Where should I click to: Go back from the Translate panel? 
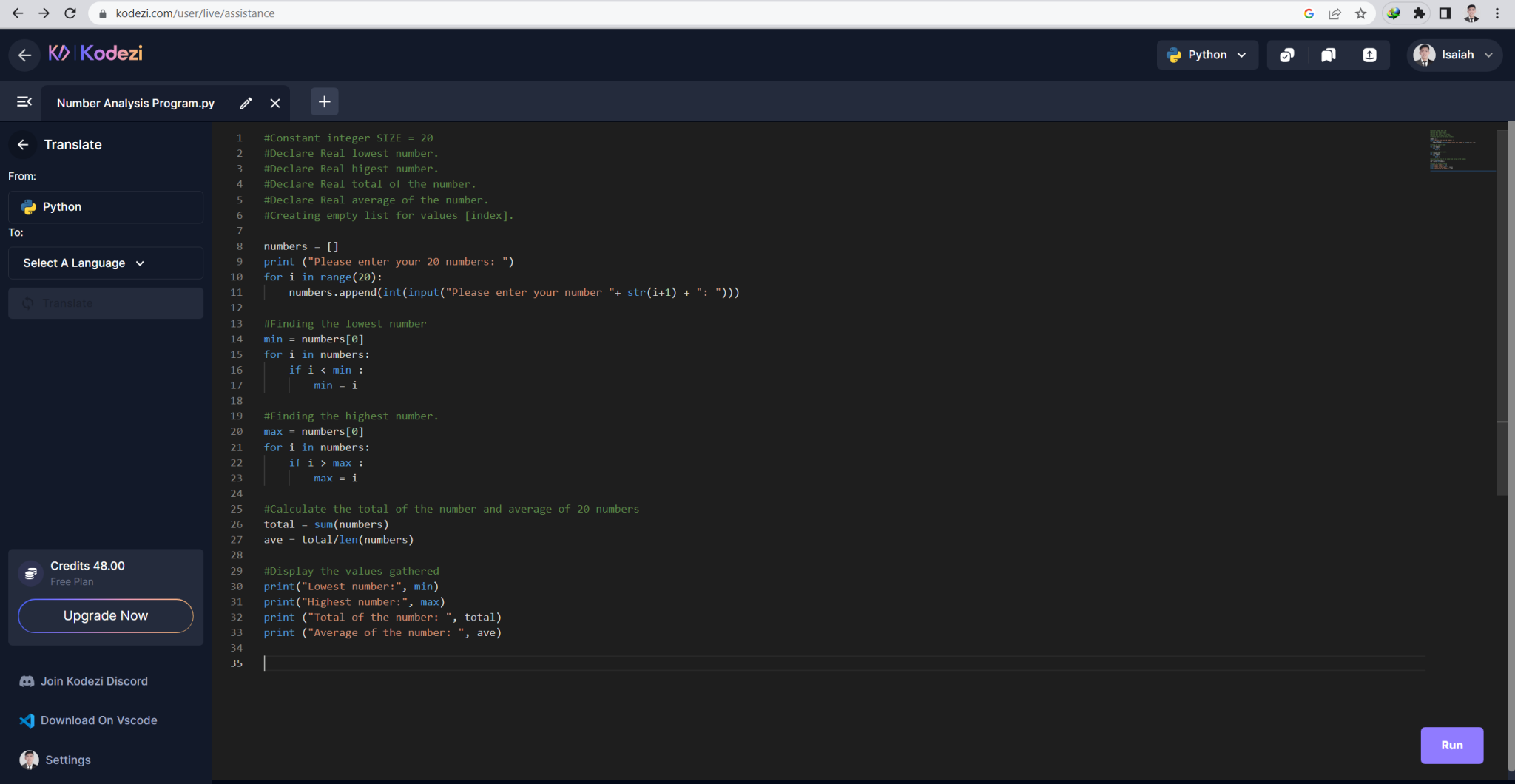23,145
